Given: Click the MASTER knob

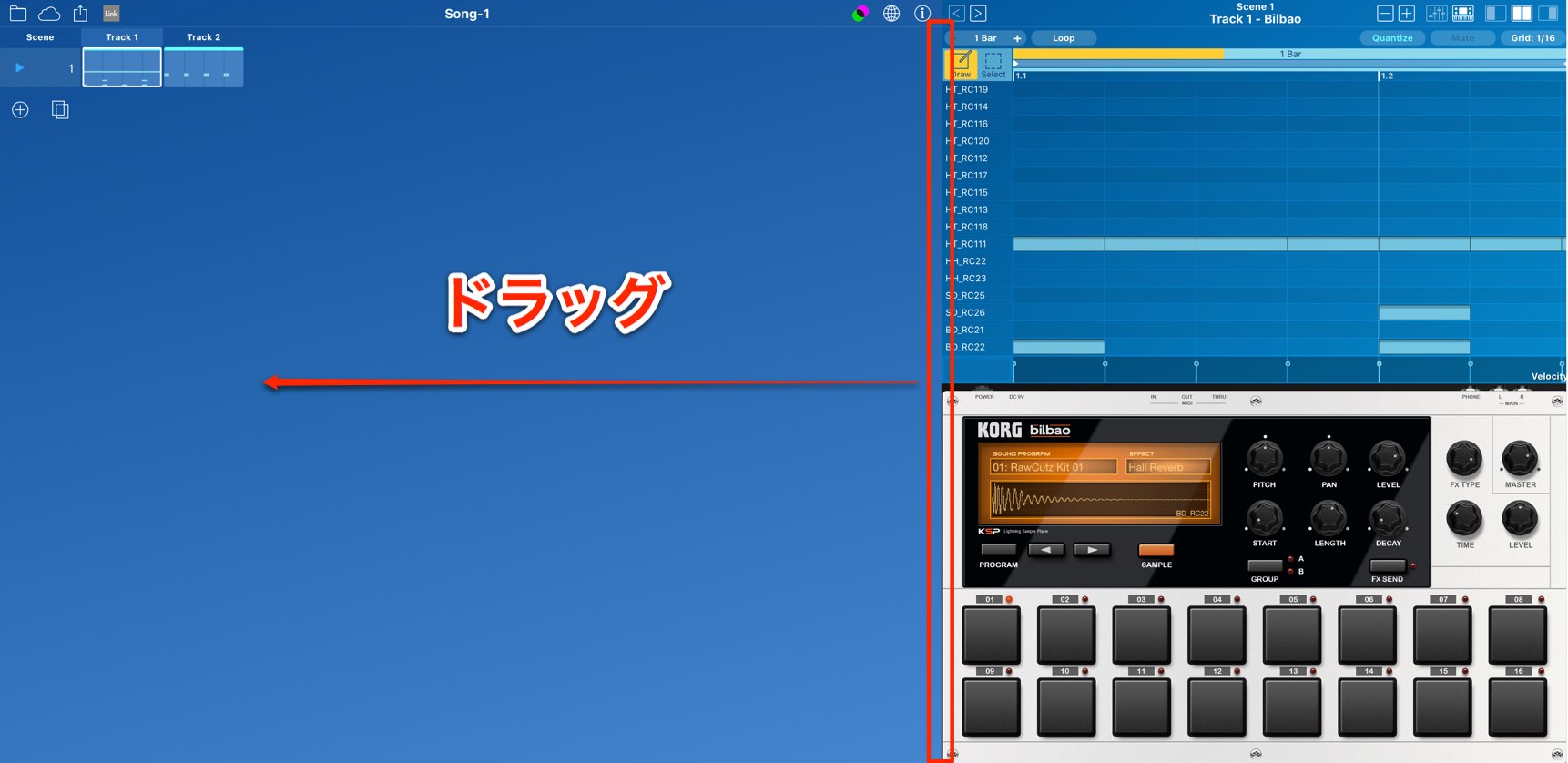Looking at the screenshot, I should click(x=1520, y=459).
